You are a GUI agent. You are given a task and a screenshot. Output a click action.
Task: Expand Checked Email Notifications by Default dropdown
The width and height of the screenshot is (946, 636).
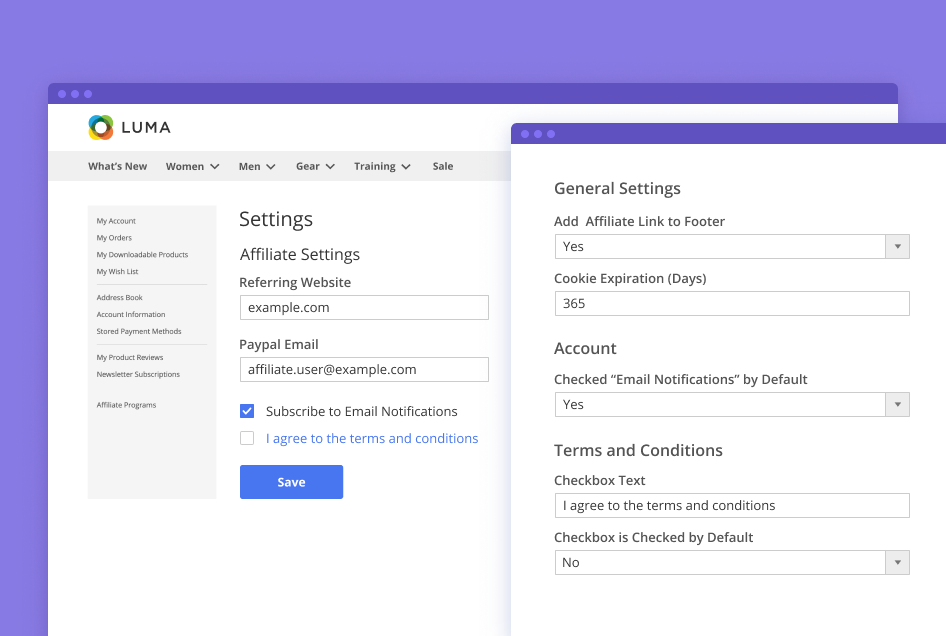(x=731, y=405)
